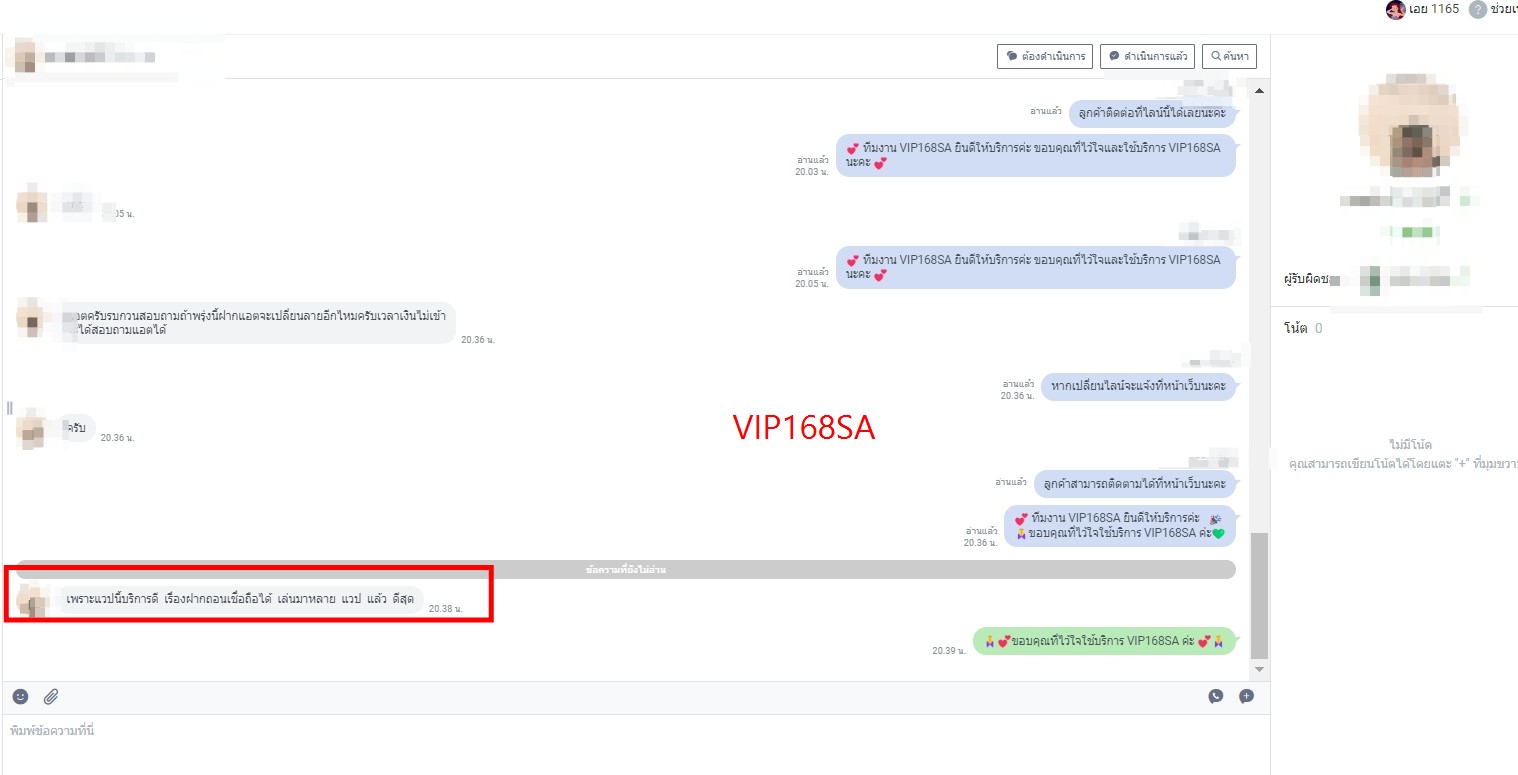This screenshot has height=775, width=1518.
Task: Click the chat scrollbar up arrow
Action: pos(1259,91)
